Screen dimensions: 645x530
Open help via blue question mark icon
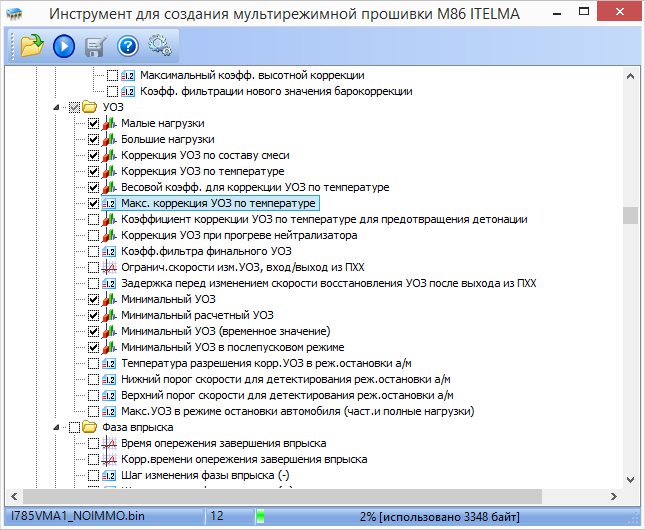coord(128,45)
